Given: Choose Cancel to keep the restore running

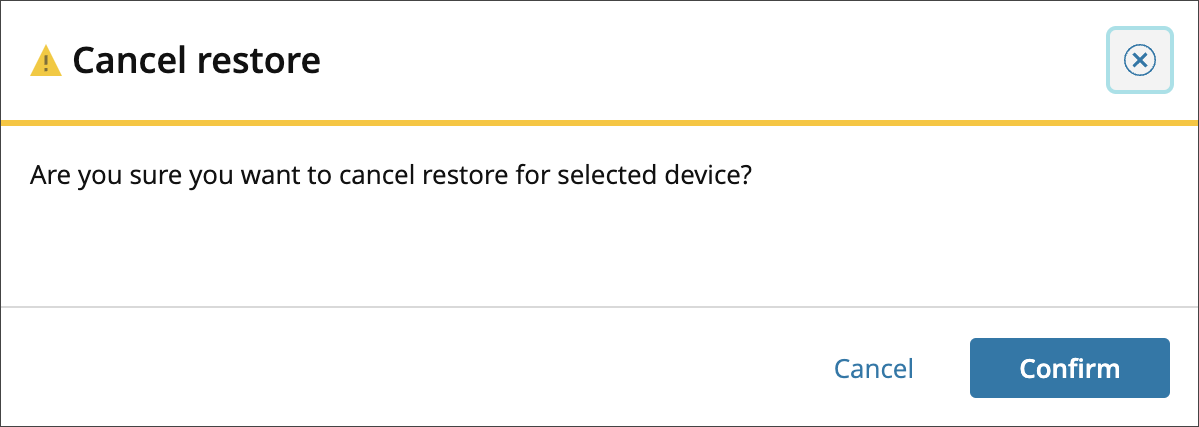Looking at the screenshot, I should coord(873,368).
